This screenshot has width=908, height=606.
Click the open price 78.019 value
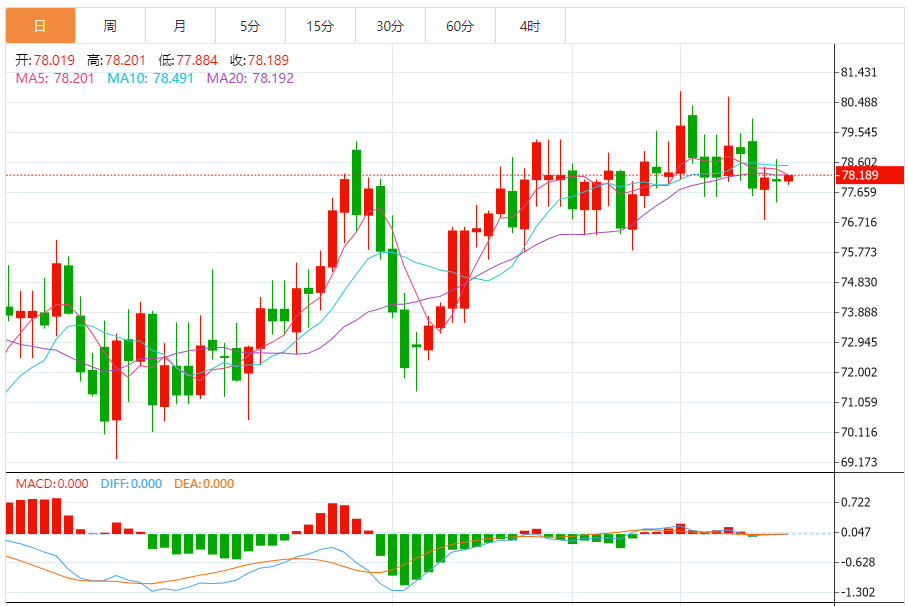54,60
